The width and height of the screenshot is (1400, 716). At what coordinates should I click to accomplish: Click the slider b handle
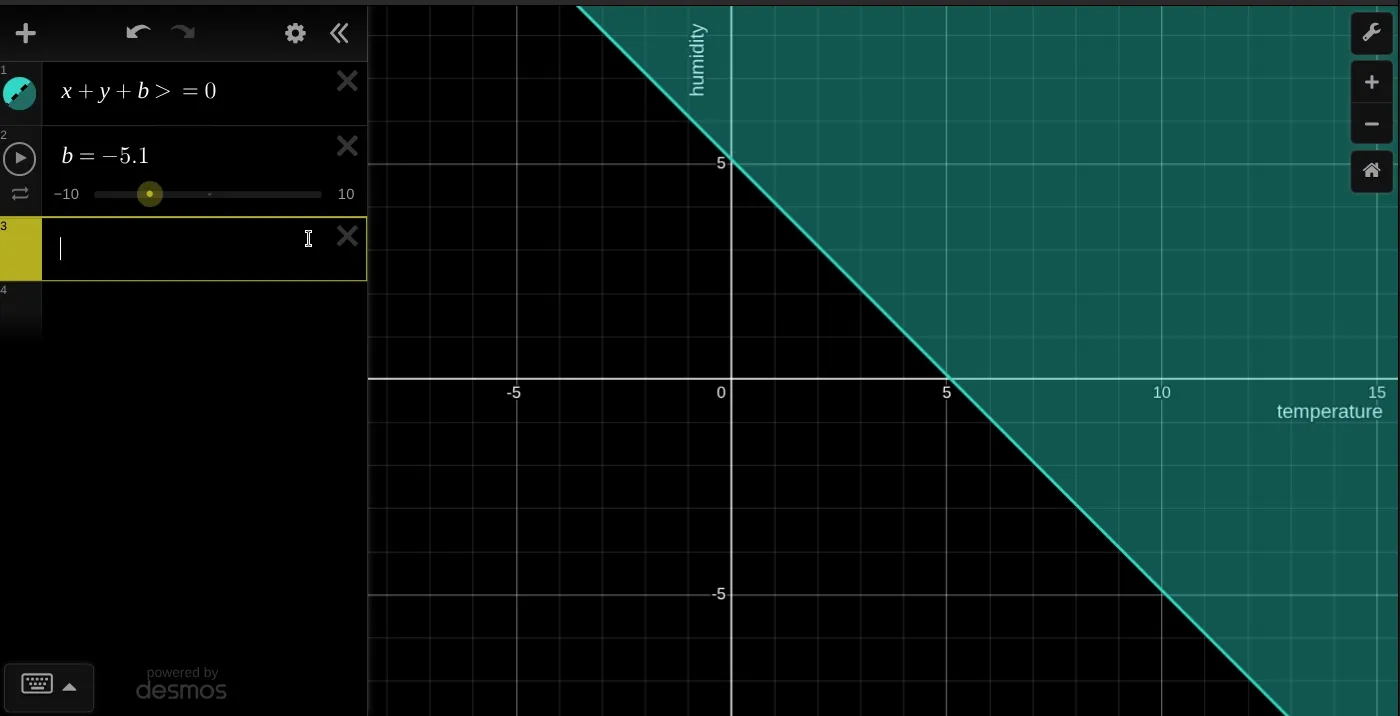pyautogui.click(x=150, y=194)
